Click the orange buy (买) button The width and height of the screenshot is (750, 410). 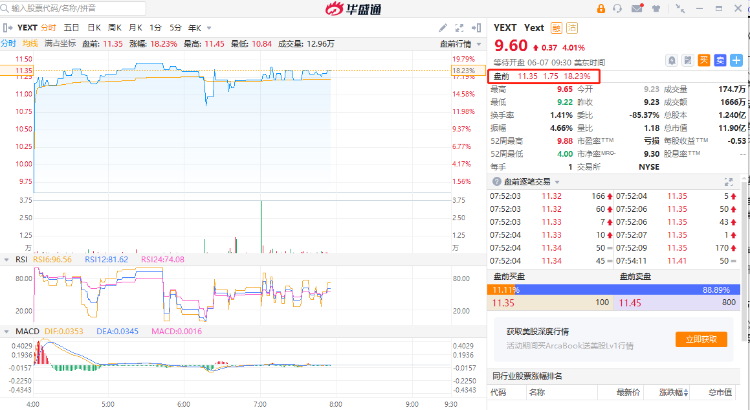point(704,60)
